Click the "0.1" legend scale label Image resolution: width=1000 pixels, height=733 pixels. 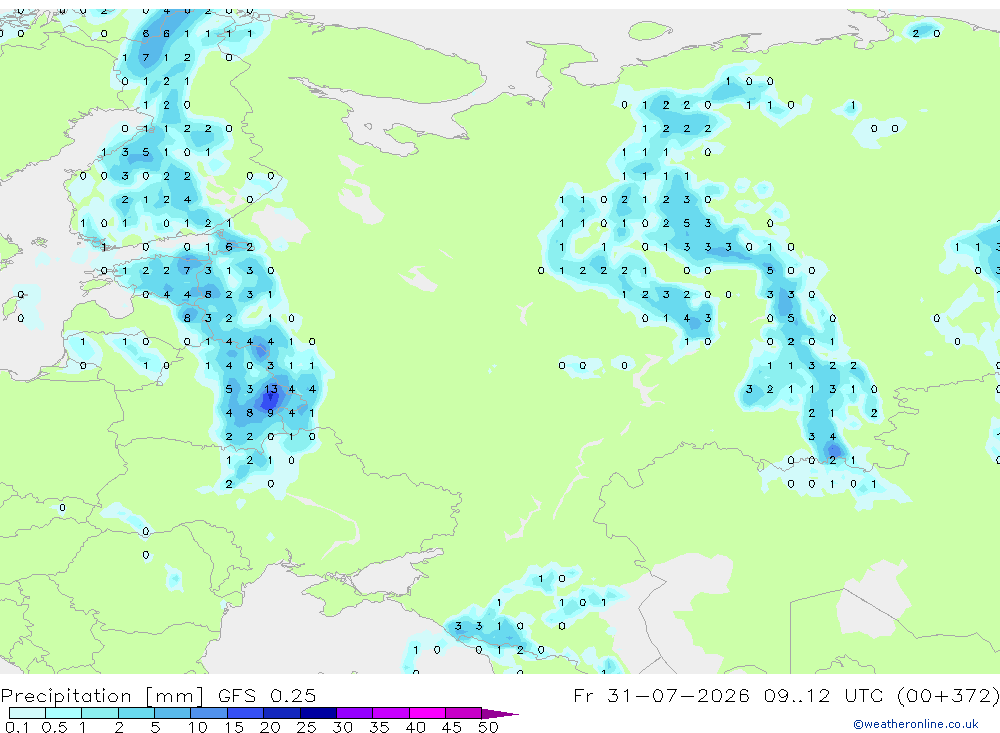pos(17,727)
